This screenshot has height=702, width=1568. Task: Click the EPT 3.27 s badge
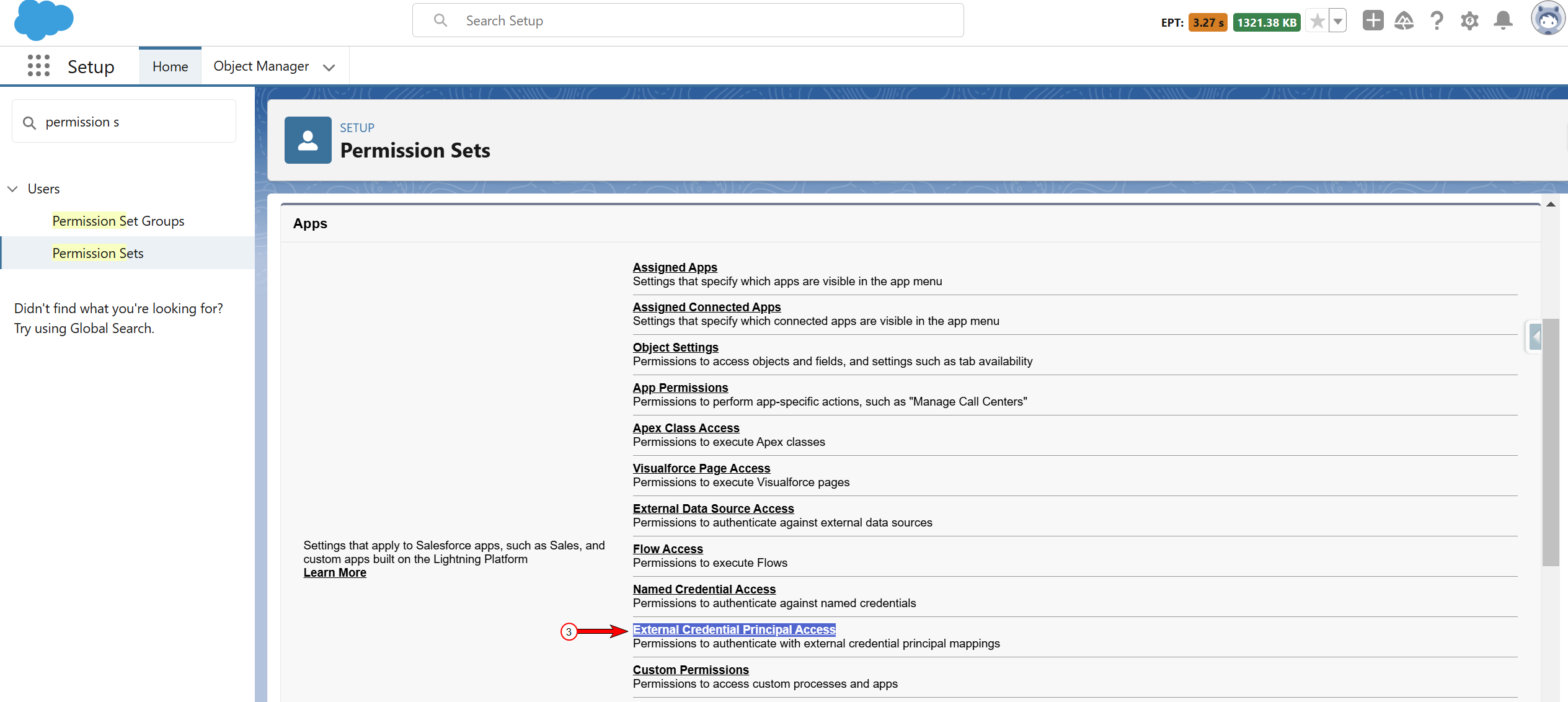(x=1207, y=23)
